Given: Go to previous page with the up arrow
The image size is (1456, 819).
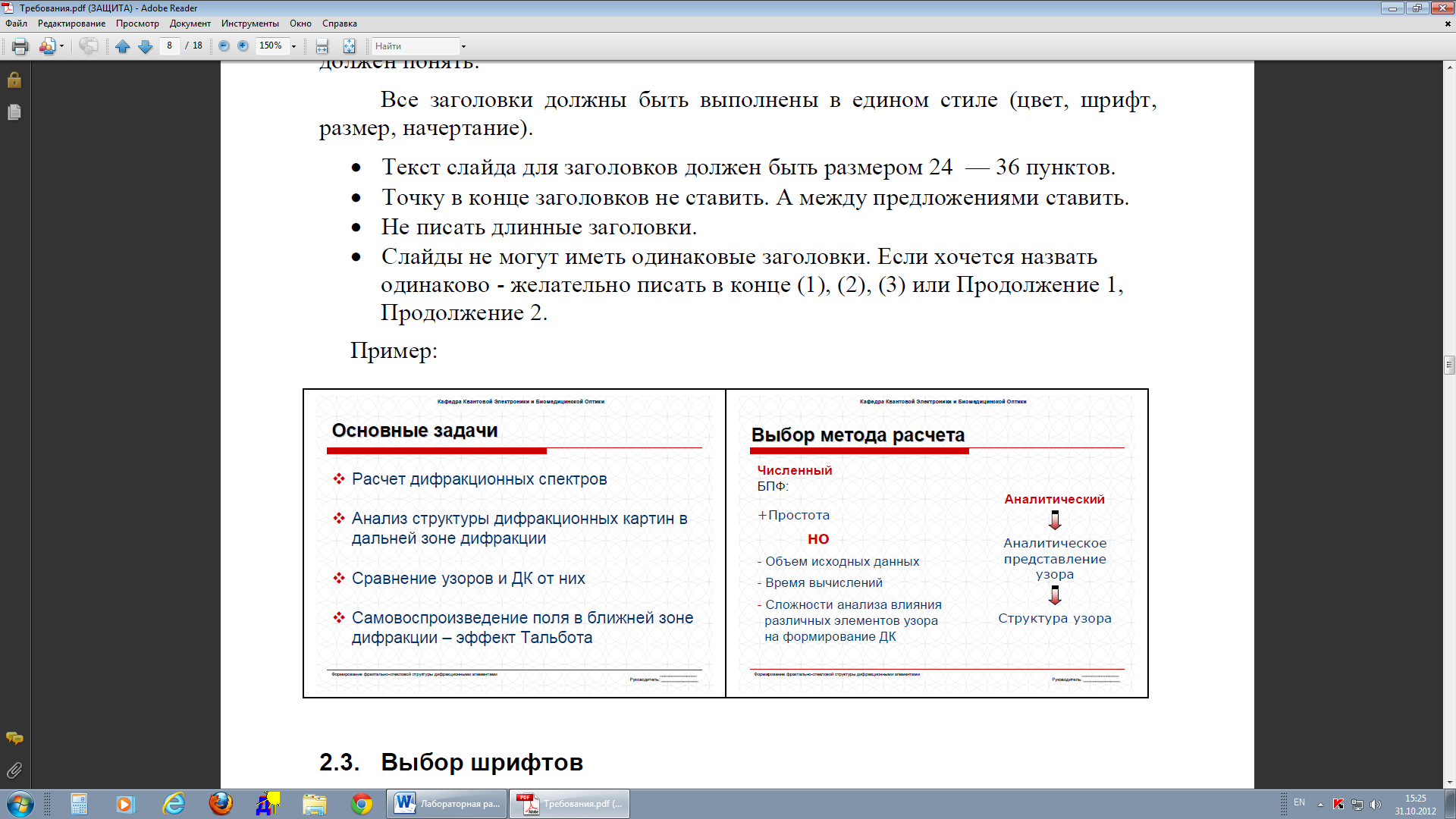Looking at the screenshot, I should (123, 46).
